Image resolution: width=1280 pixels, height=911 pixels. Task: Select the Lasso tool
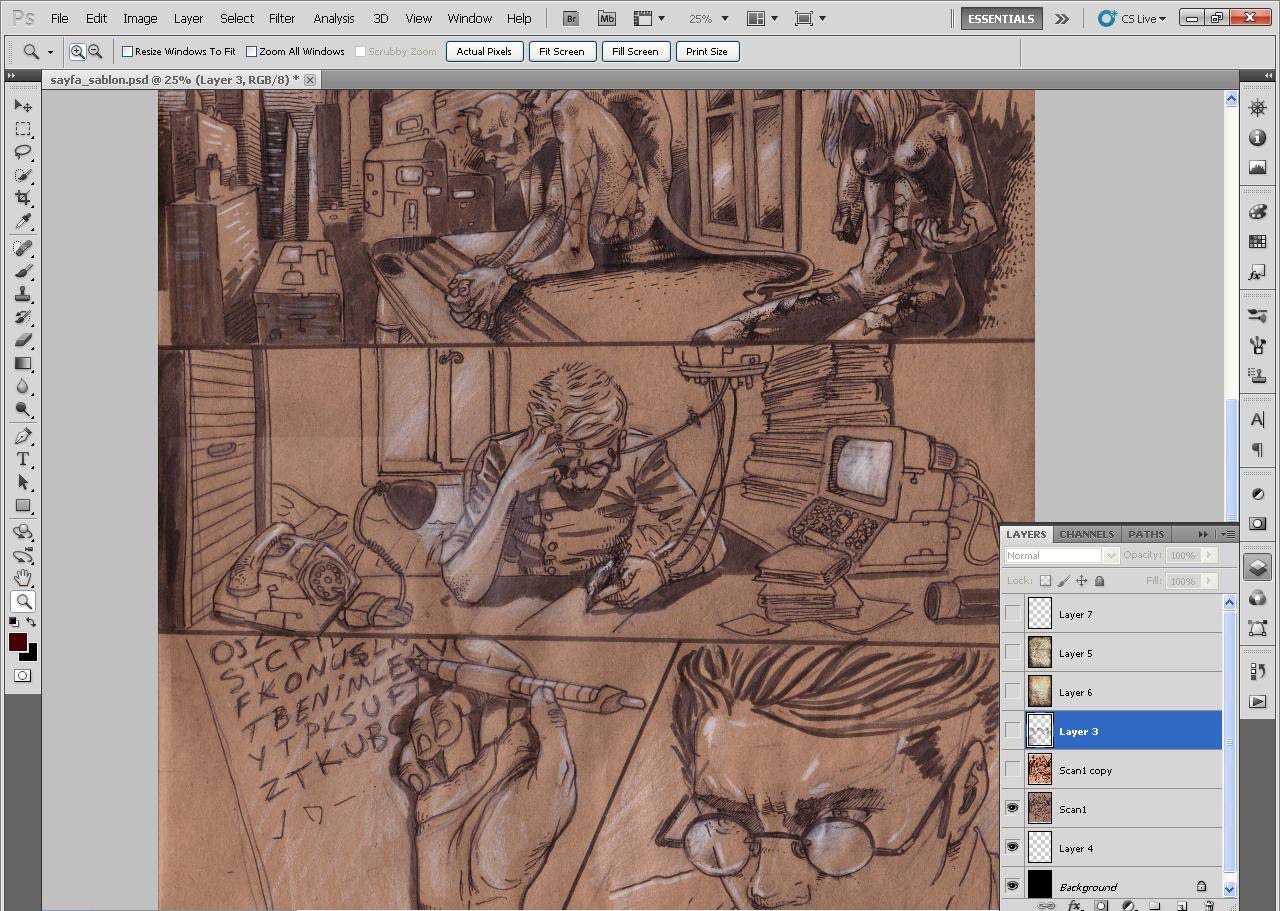23,152
